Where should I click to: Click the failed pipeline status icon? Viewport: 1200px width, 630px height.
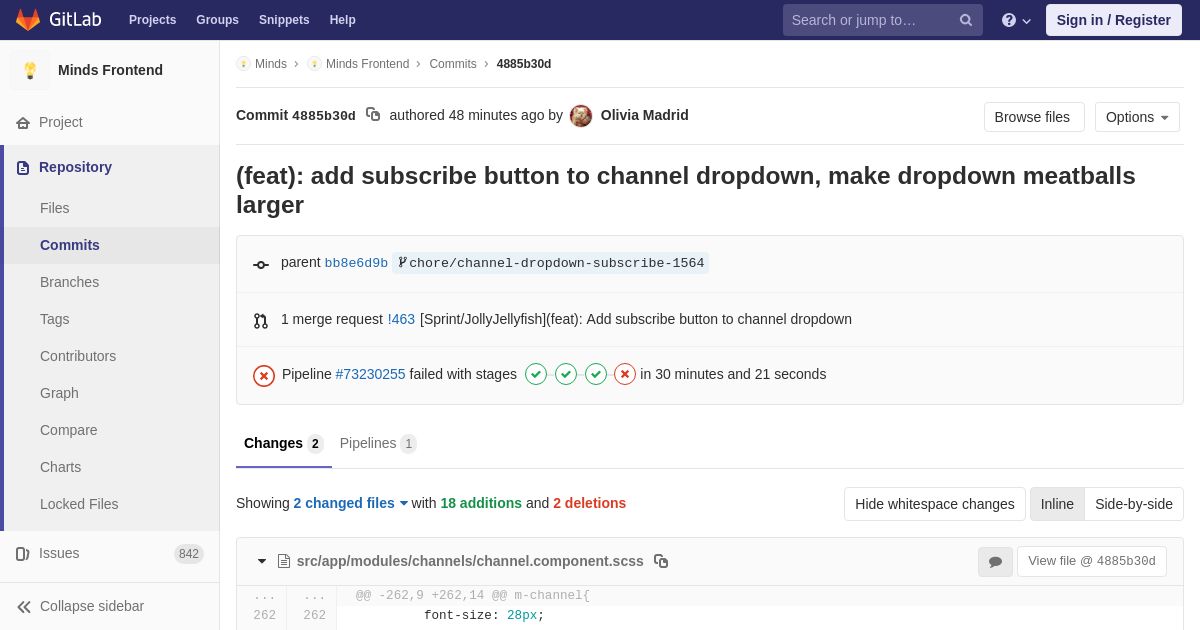pyautogui.click(x=264, y=376)
